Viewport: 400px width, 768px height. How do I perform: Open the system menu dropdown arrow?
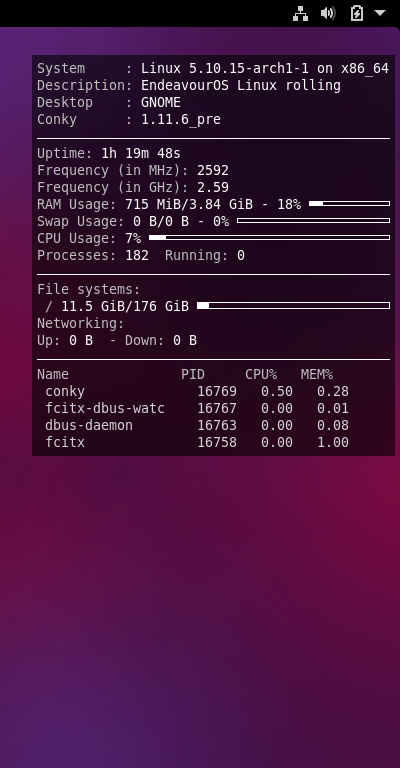[x=380, y=13]
